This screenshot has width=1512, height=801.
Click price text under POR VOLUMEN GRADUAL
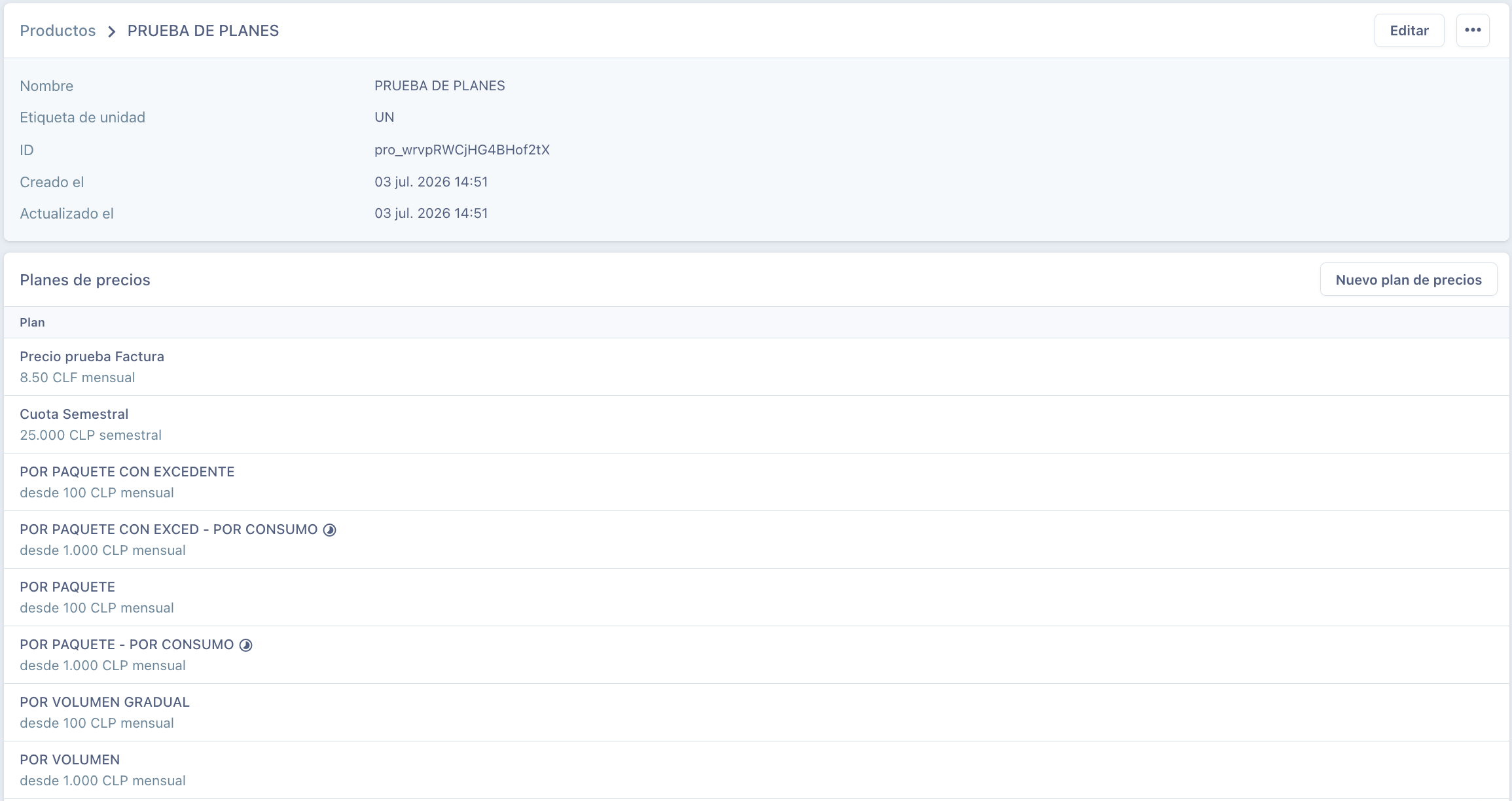click(x=97, y=723)
